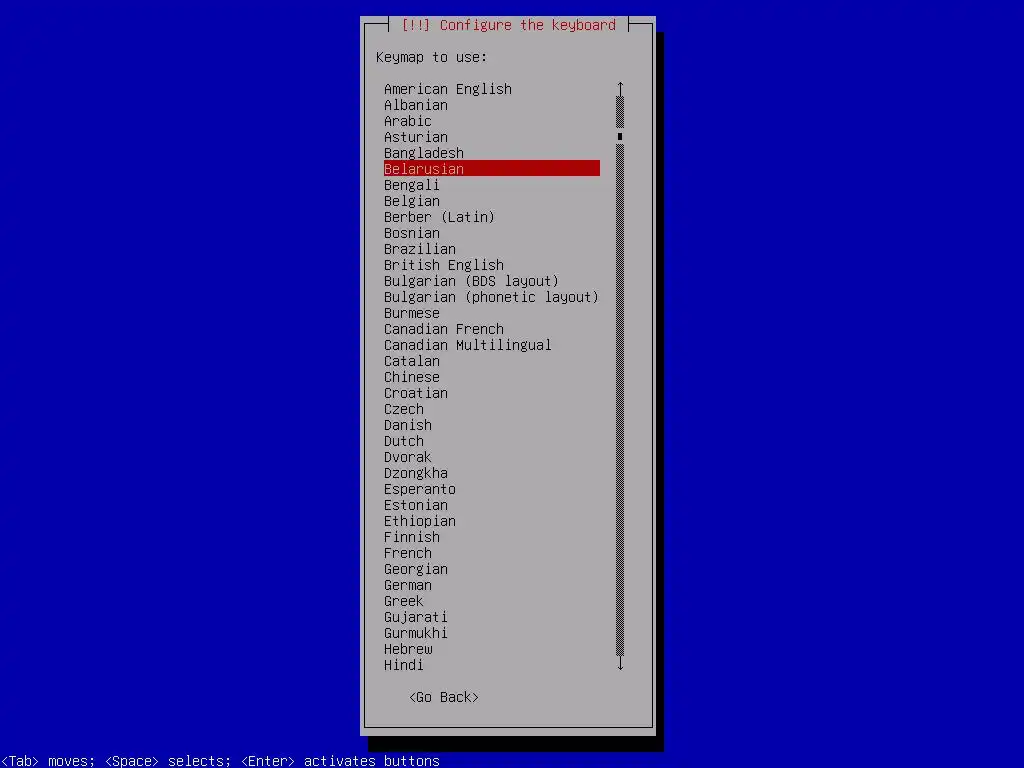The height and width of the screenshot is (768, 1024).
Task: Pick the Asturian keymap entry
Action: (492, 137)
